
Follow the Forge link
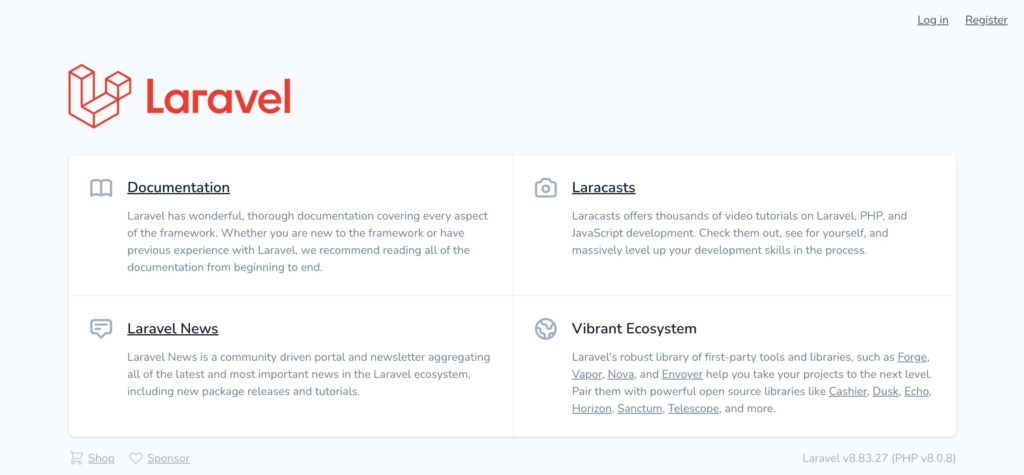click(x=912, y=356)
